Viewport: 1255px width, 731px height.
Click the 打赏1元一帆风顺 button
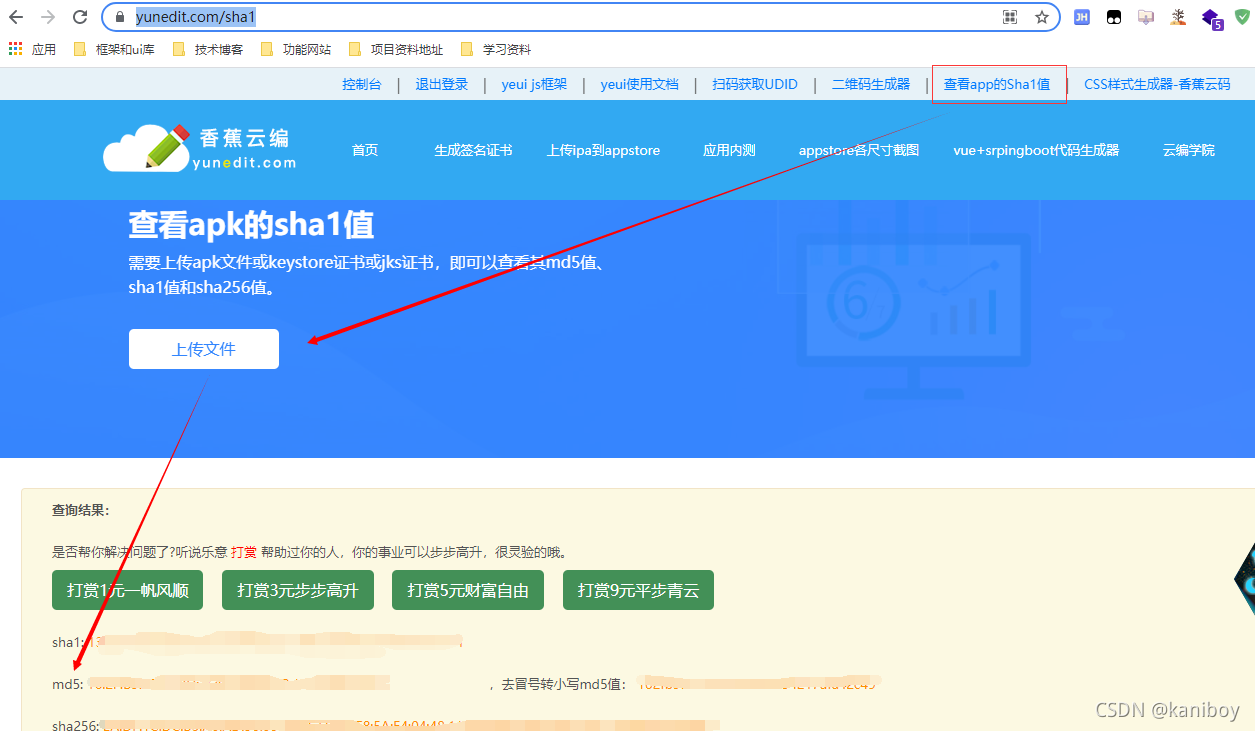point(128,590)
